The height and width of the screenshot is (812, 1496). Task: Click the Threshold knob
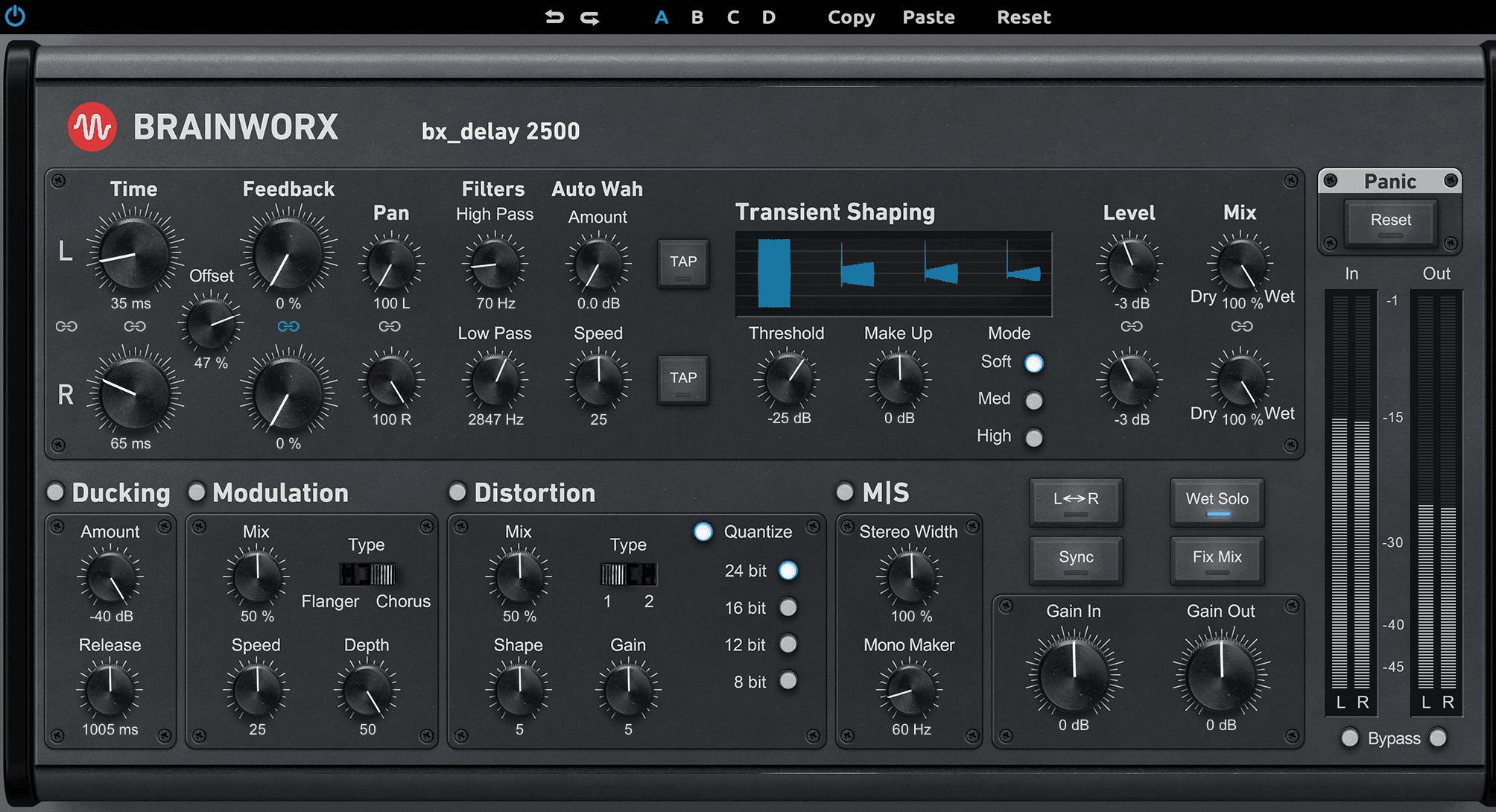click(787, 380)
